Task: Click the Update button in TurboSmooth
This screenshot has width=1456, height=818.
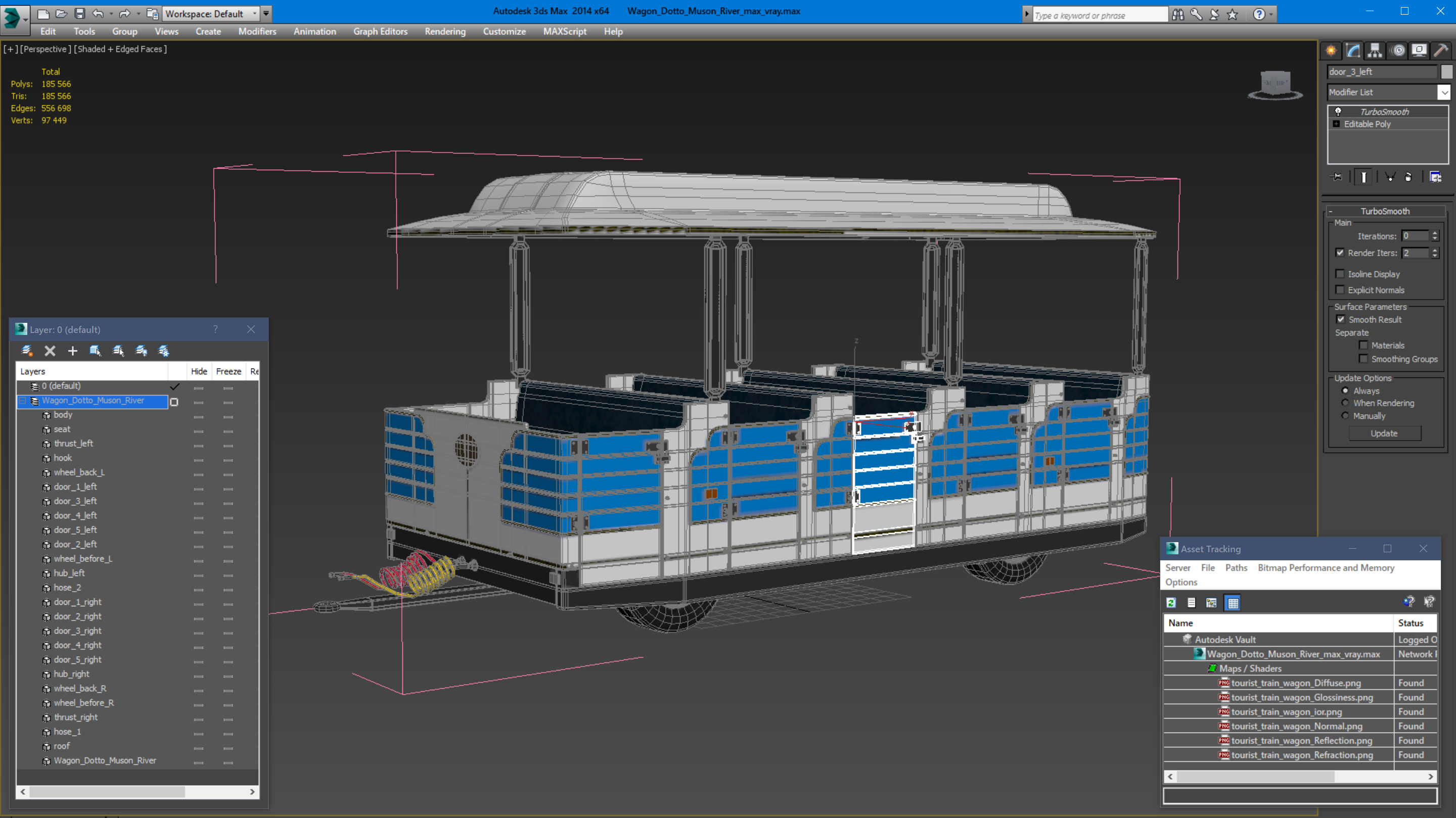Action: [1384, 434]
